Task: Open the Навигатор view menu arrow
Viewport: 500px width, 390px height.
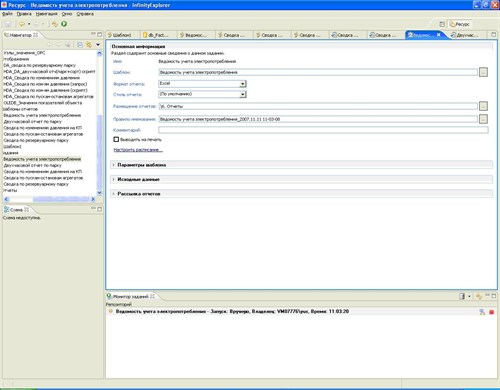Action: [x=98, y=45]
